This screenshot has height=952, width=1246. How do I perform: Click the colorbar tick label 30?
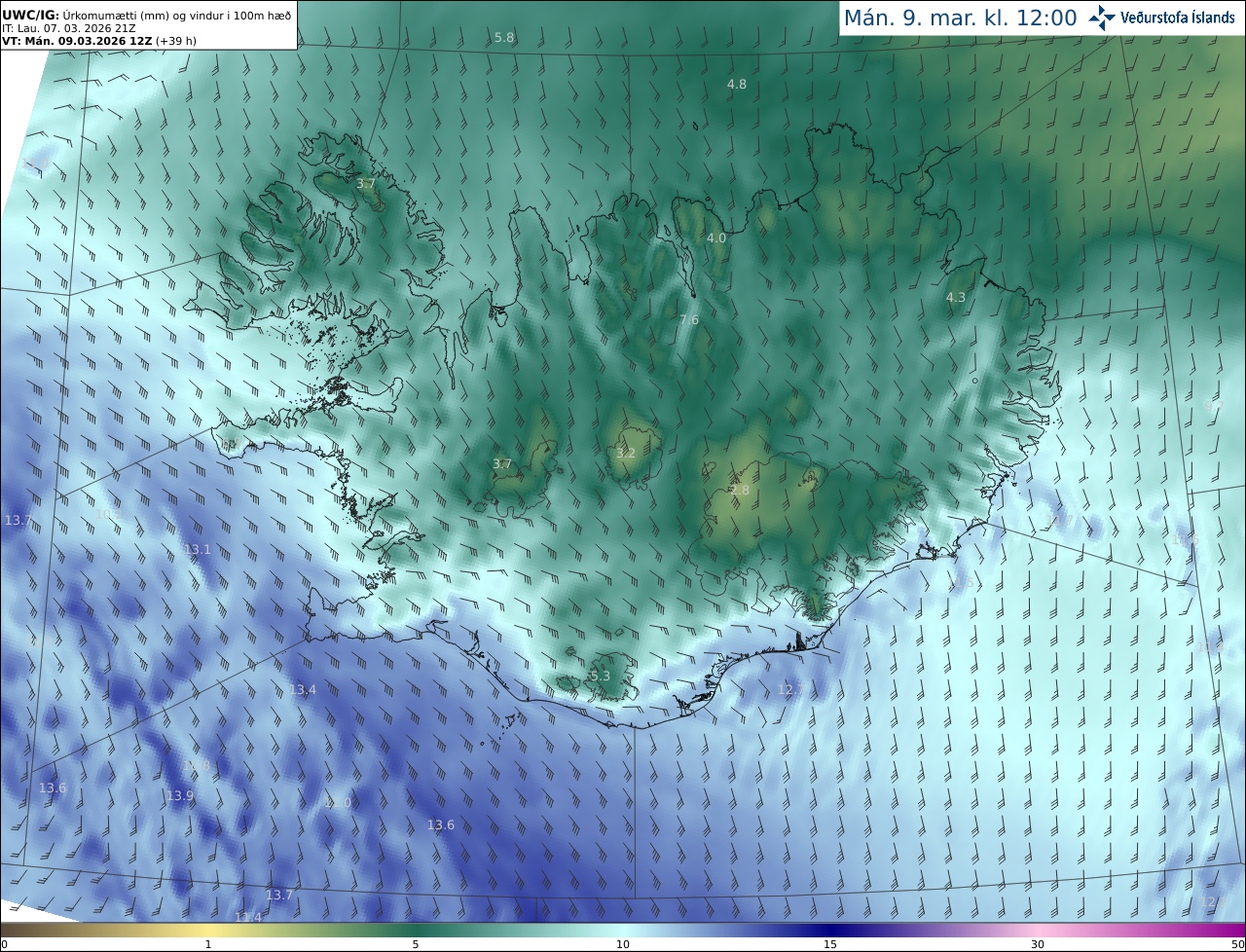[x=1038, y=944]
